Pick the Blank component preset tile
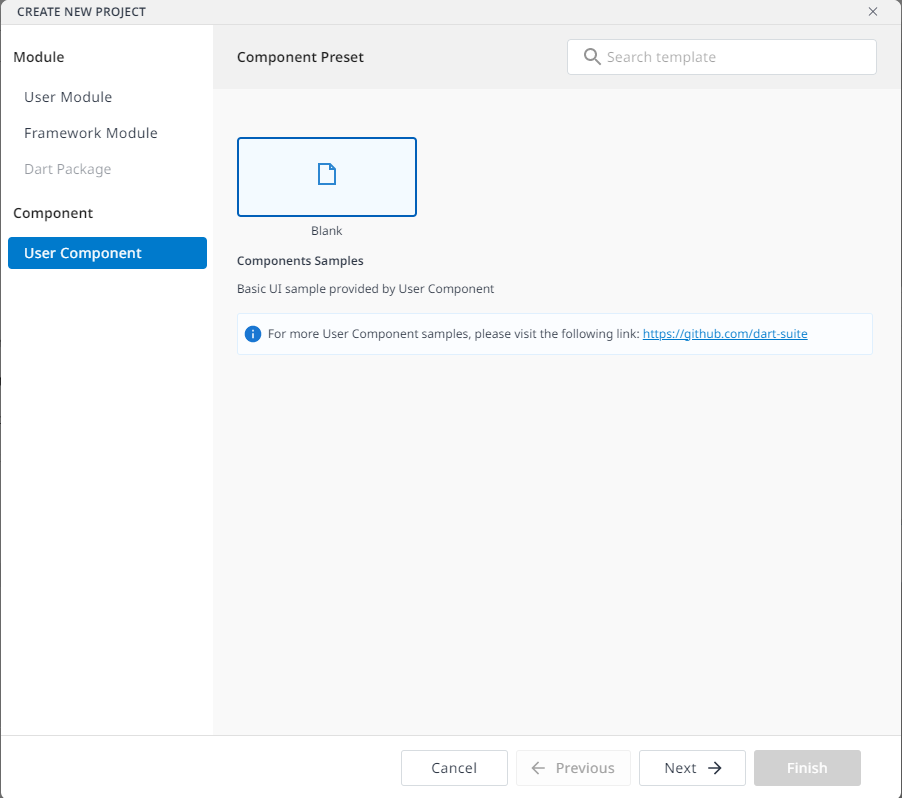902x798 pixels. [x=327, y=177]
